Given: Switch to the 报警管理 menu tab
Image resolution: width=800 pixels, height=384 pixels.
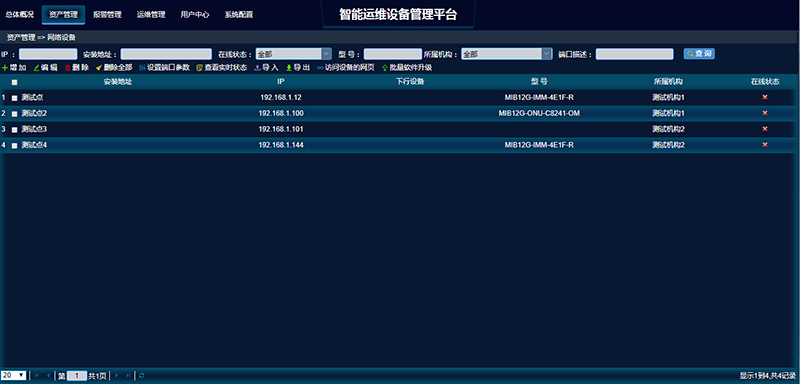Looking at the screenshot, I should pos(107,15).
